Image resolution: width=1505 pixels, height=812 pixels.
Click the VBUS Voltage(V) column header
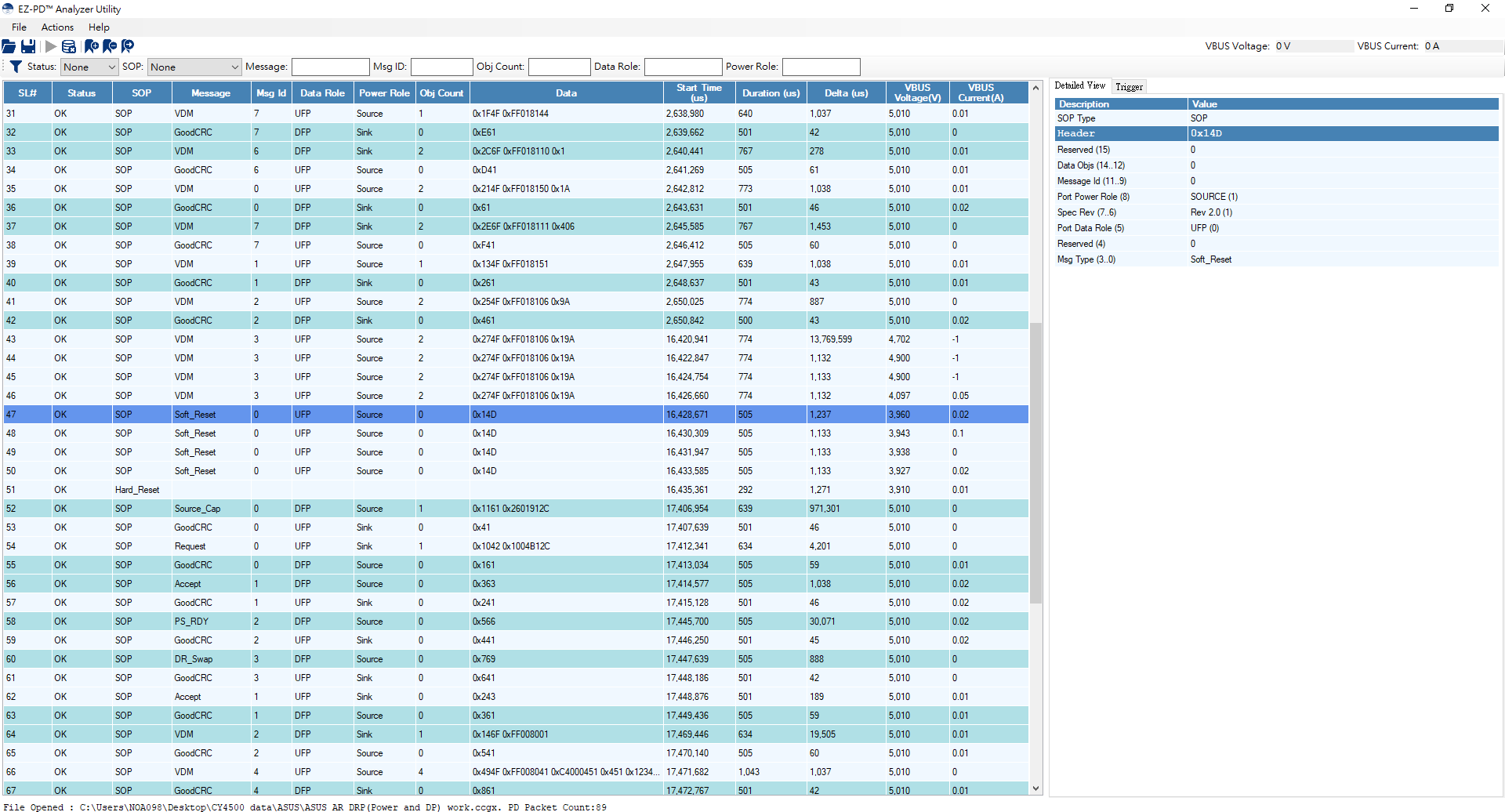point(917,92)
